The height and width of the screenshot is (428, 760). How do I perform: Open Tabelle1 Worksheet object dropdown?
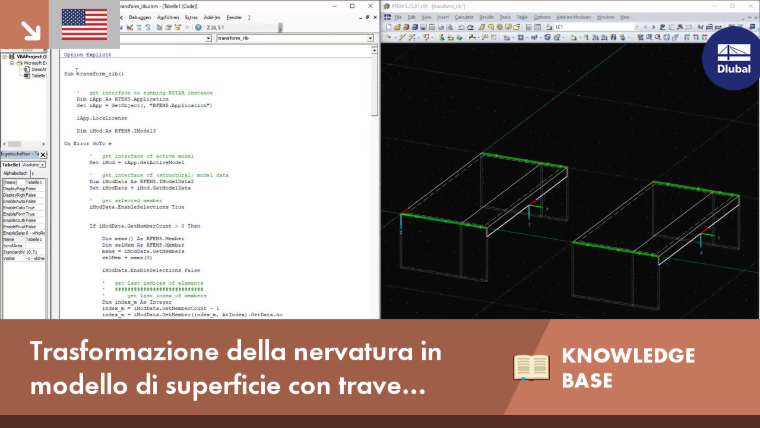pyautogui.click(x=43, y=165)
